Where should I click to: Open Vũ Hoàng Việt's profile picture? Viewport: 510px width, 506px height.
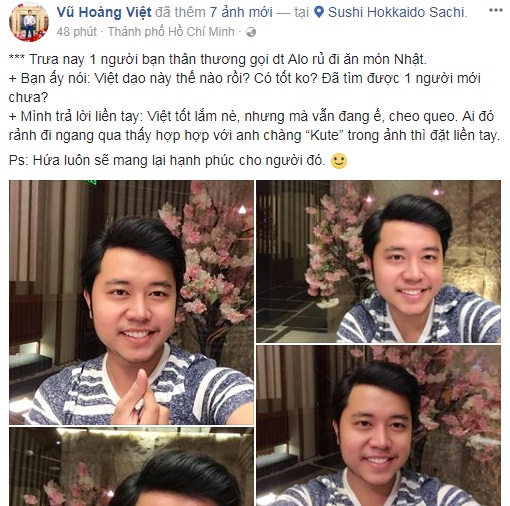[29, 24]
